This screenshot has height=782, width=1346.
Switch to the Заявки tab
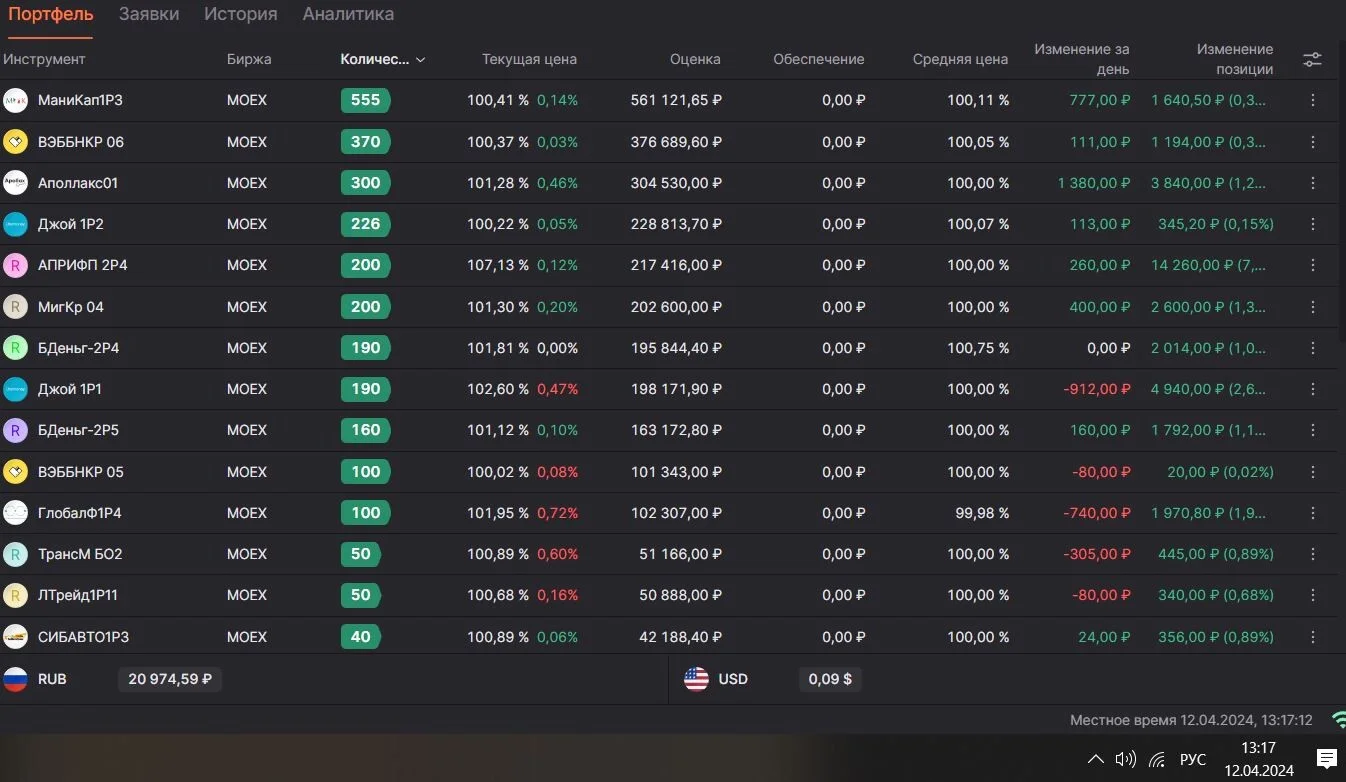tap(149, 14)
